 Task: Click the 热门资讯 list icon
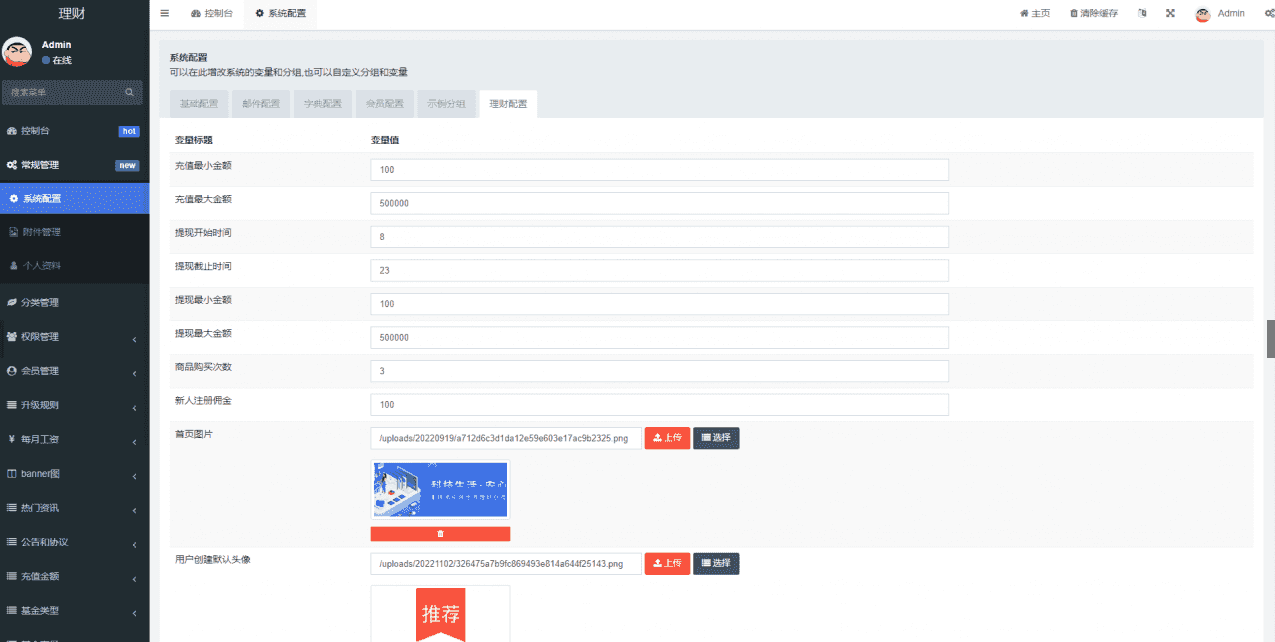click(12, 508)
